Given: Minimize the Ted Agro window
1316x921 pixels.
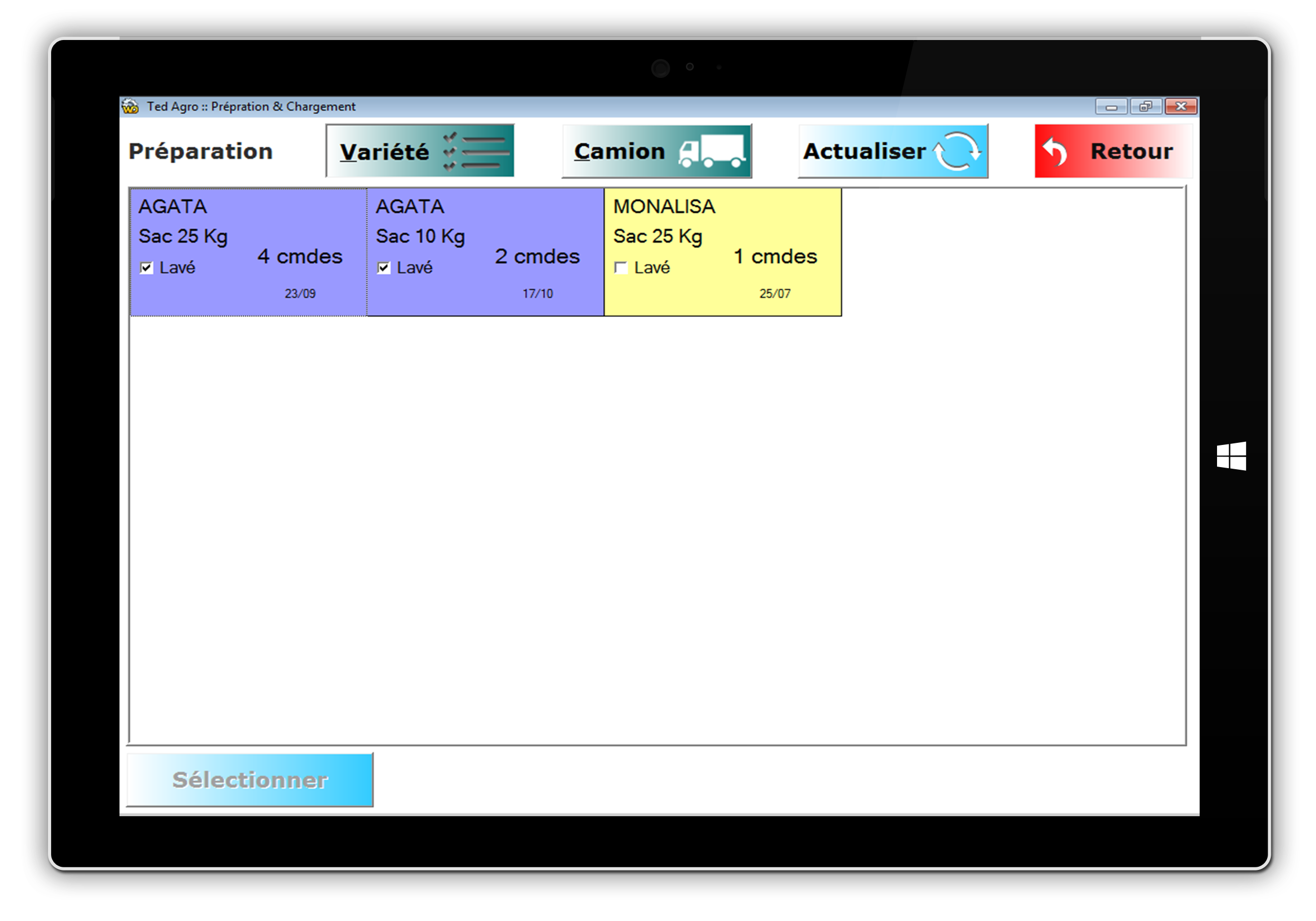Looking at the screenshot, I should coord(1111,107).
